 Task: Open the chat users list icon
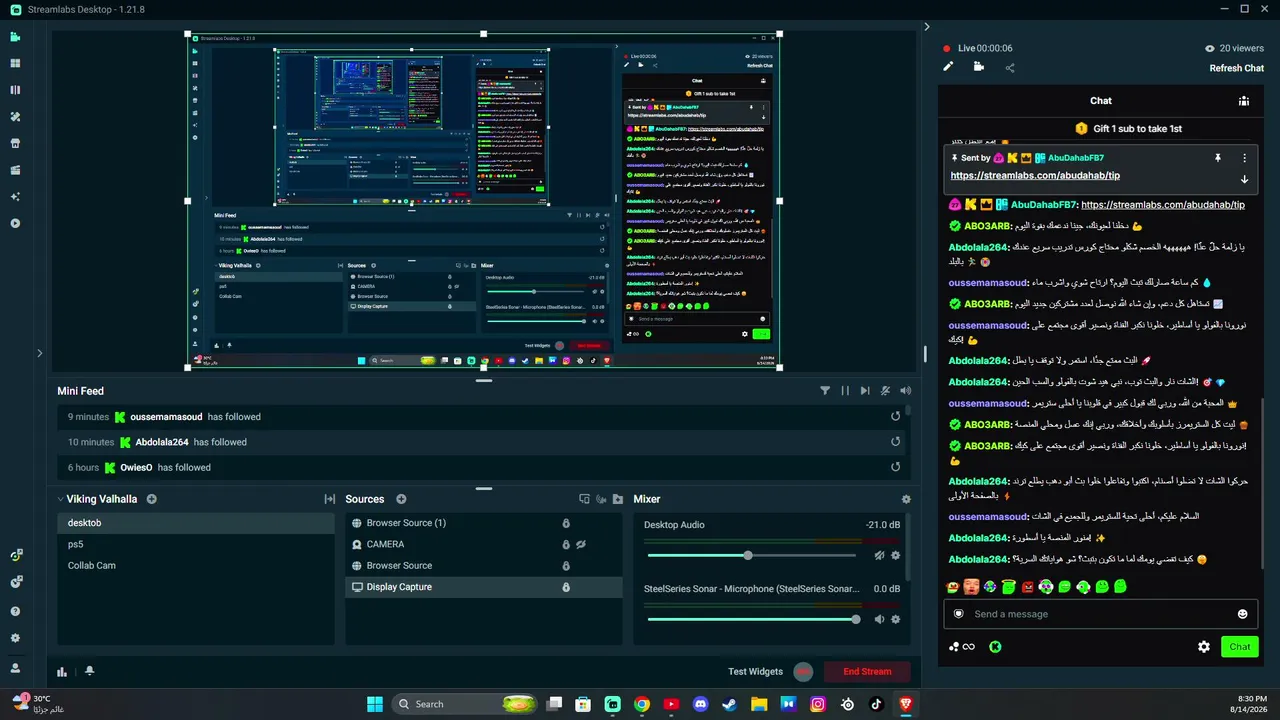pos(1244,101)
